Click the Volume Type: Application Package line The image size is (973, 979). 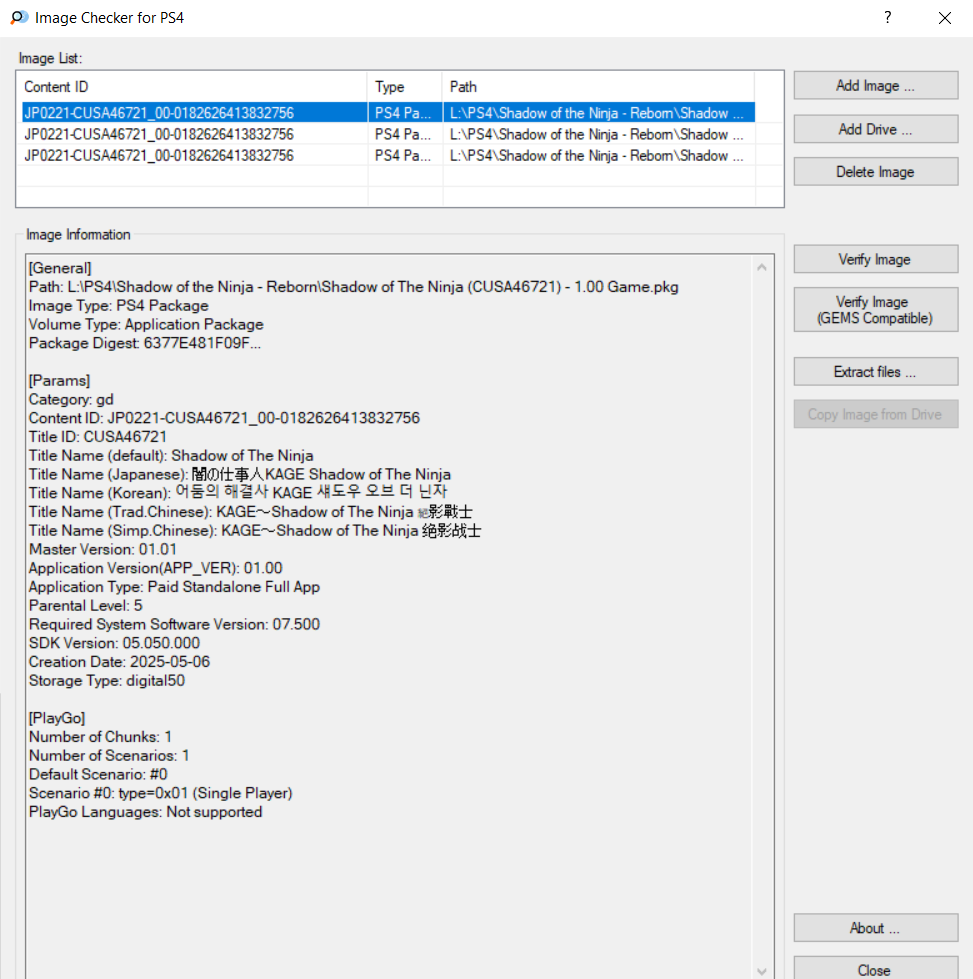[x=146, y=325]
